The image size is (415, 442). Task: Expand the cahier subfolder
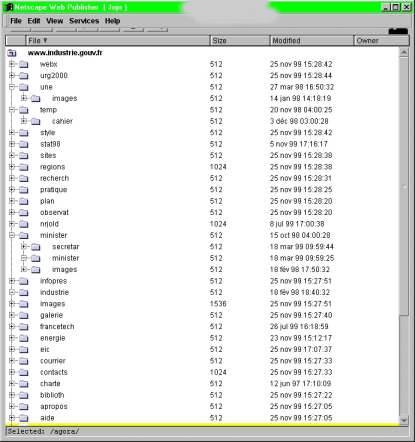(x=24, y=121)
